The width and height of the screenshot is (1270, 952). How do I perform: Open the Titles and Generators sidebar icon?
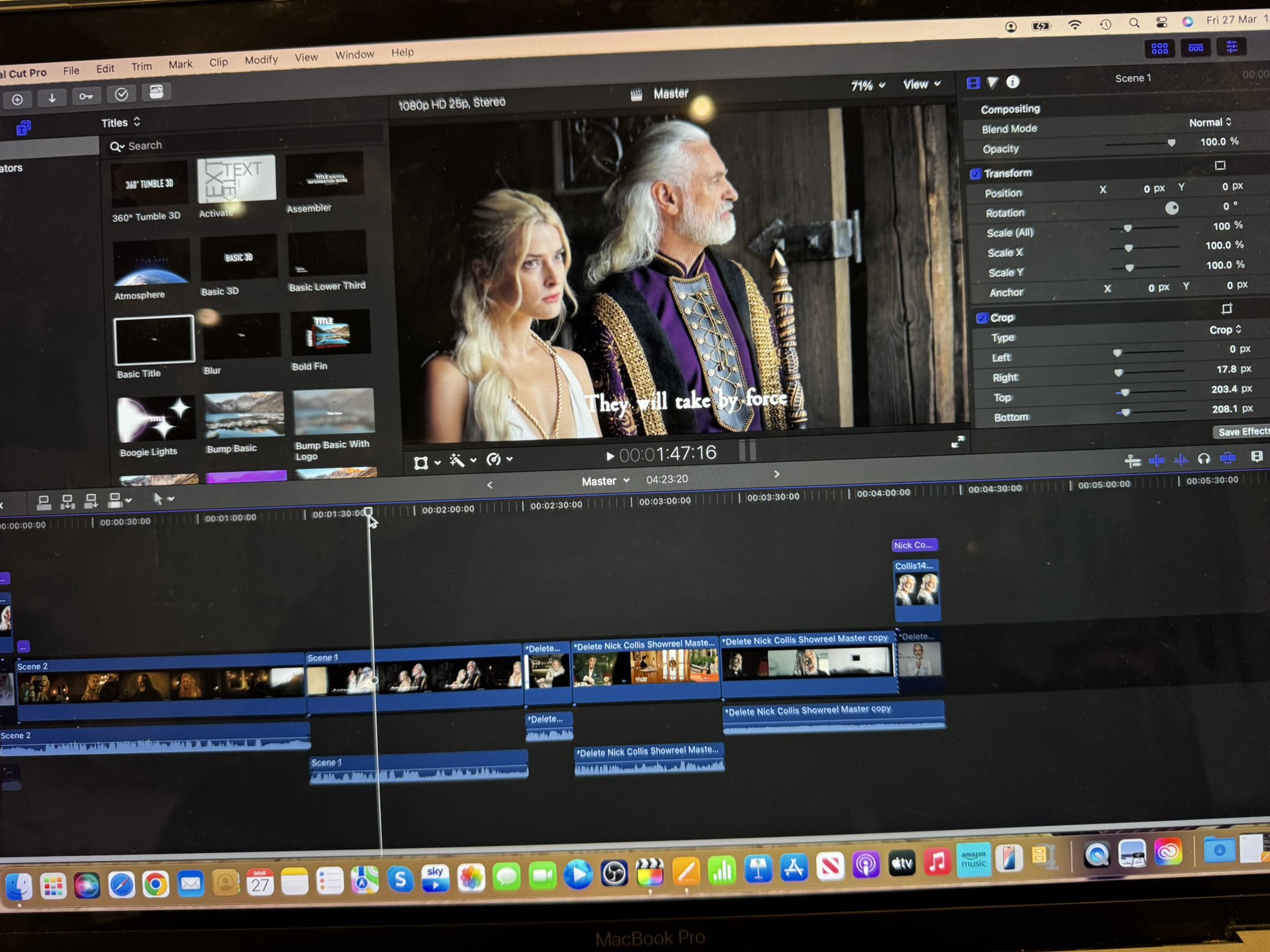(24, 128)
